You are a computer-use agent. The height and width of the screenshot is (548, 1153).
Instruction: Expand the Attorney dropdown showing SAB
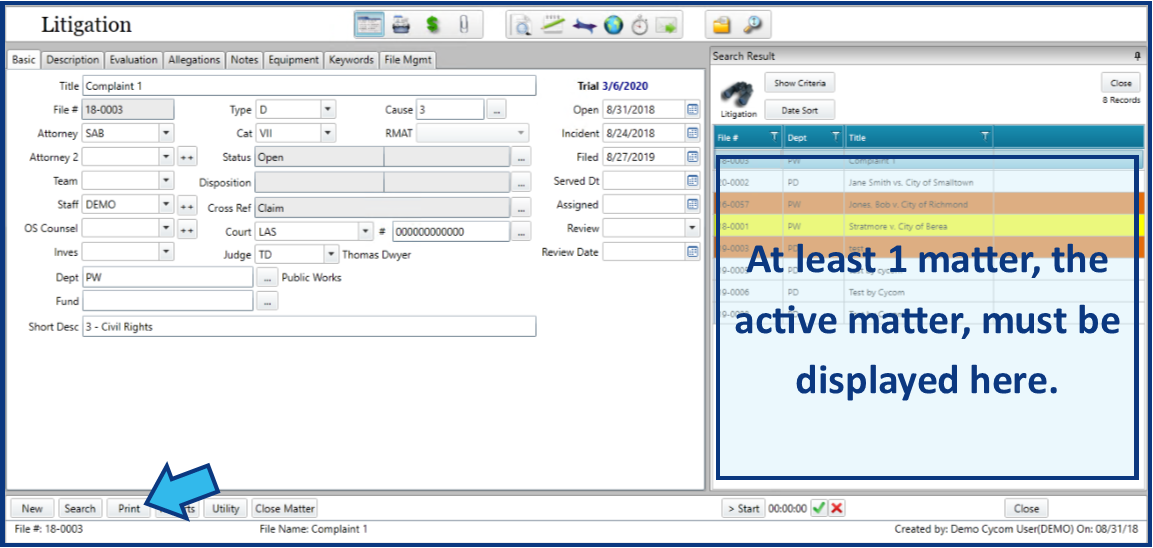(166, 133)
